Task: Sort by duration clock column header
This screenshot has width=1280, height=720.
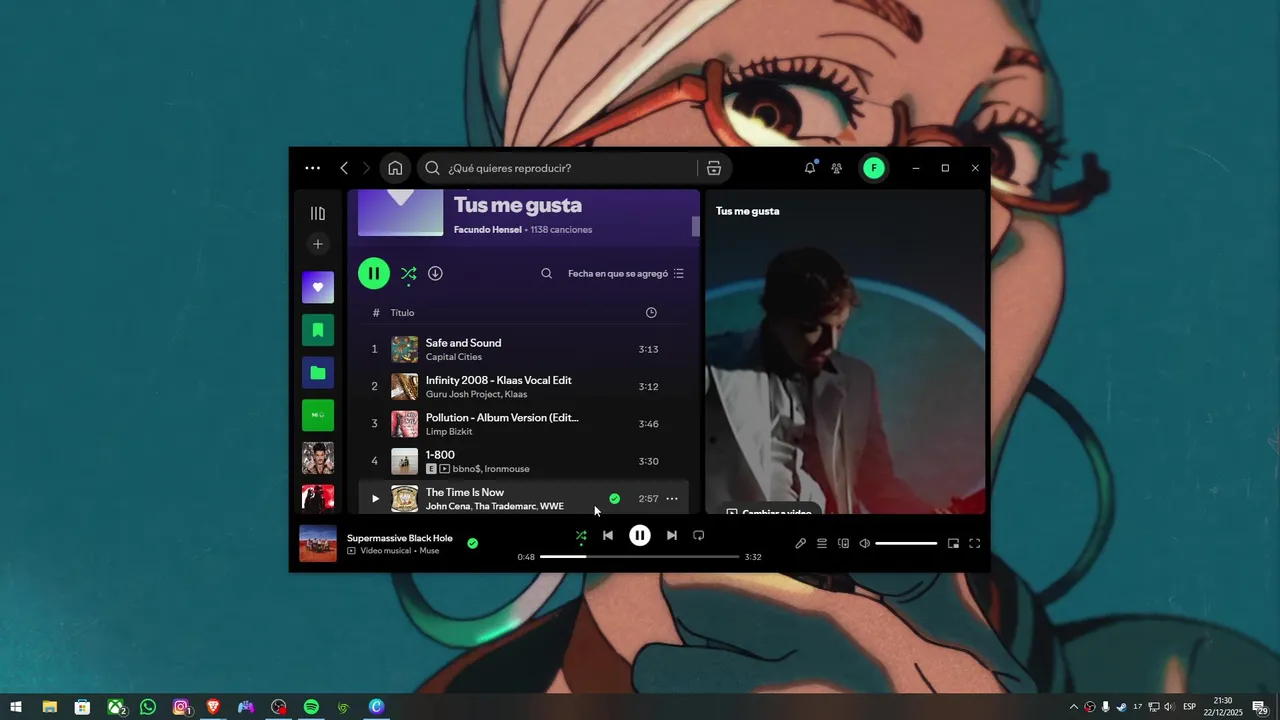Action: coord(651,313)
